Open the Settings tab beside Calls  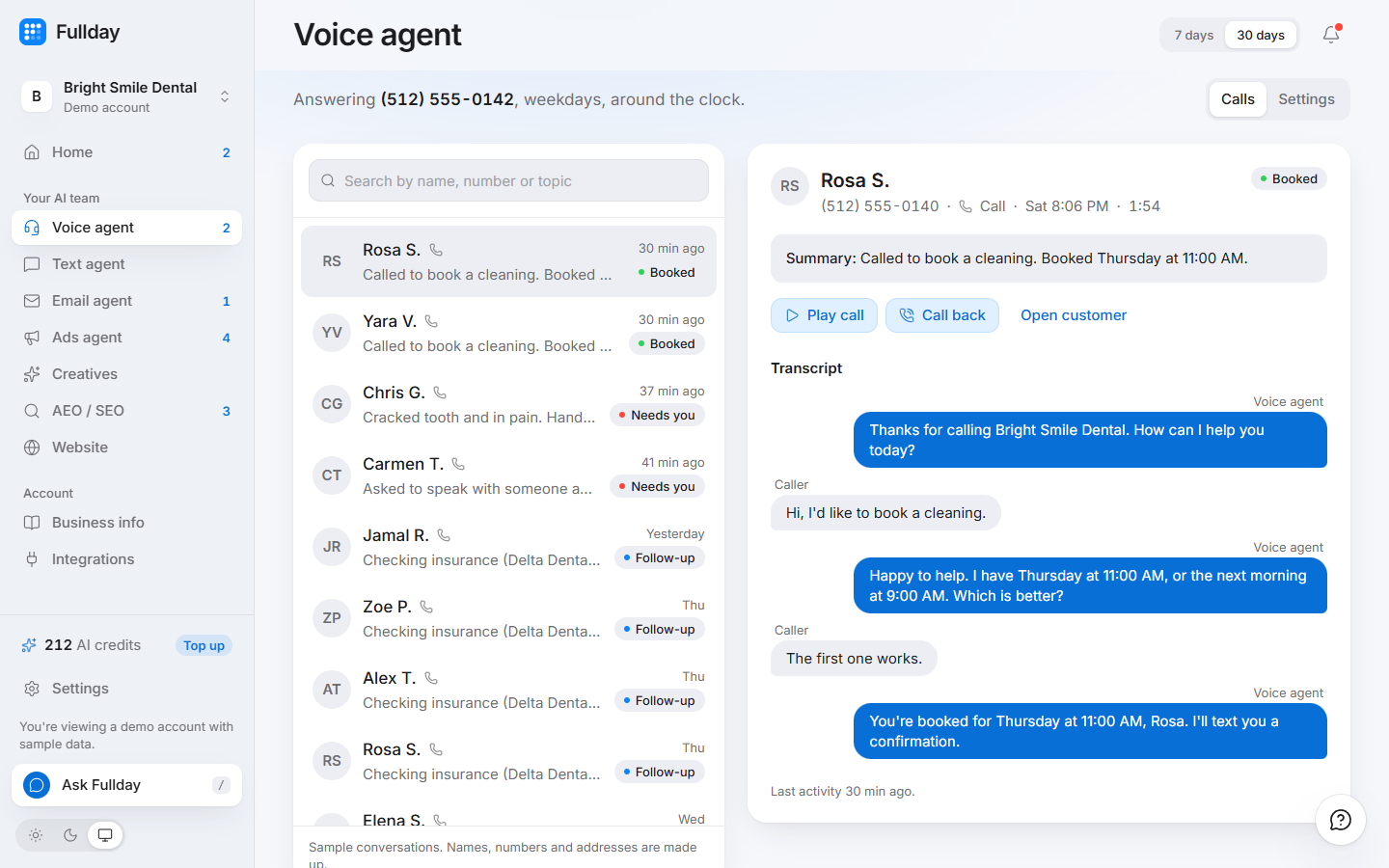click(x=1306, y=99)
